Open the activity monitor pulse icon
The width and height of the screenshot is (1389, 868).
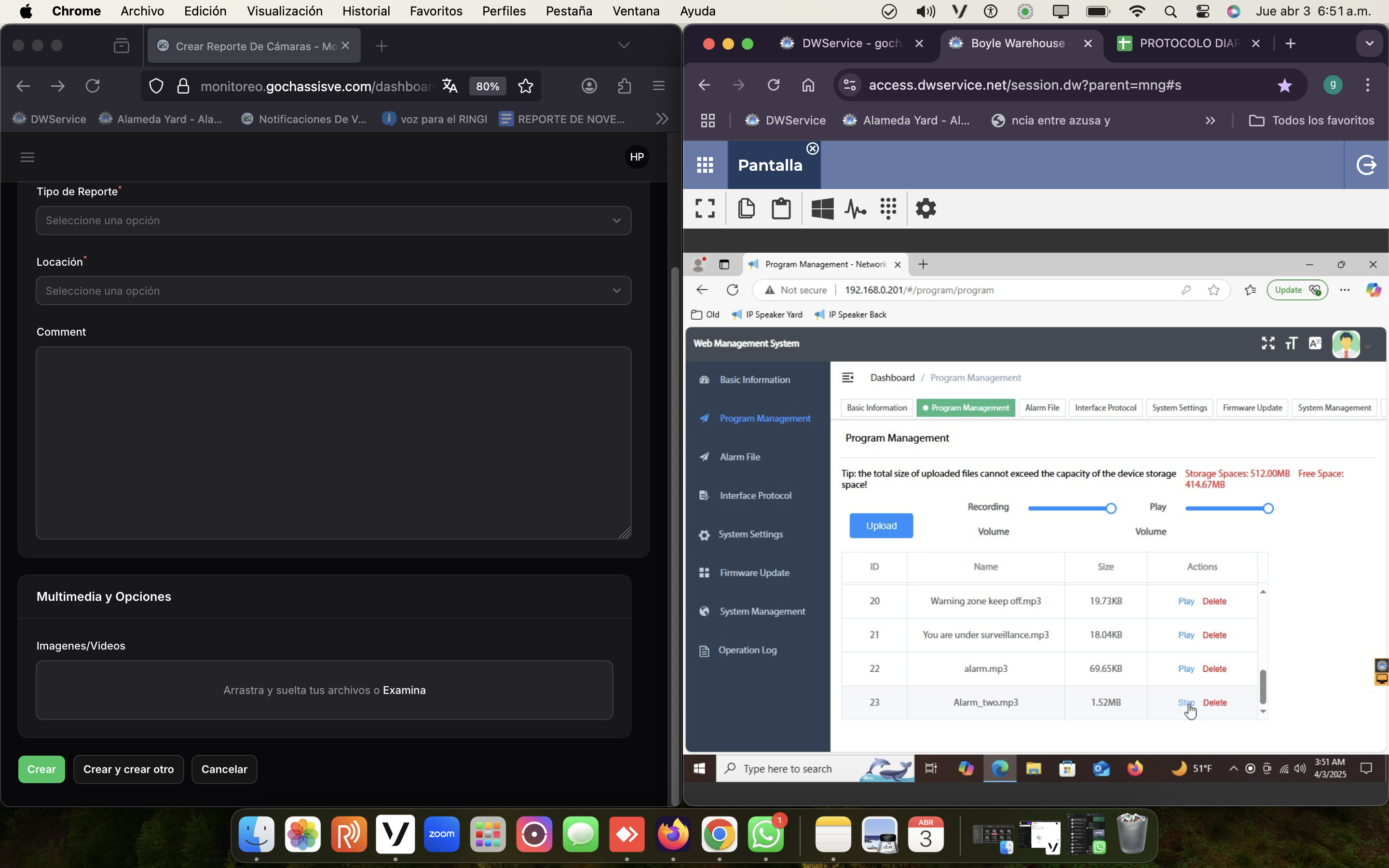tap(855, 208)
